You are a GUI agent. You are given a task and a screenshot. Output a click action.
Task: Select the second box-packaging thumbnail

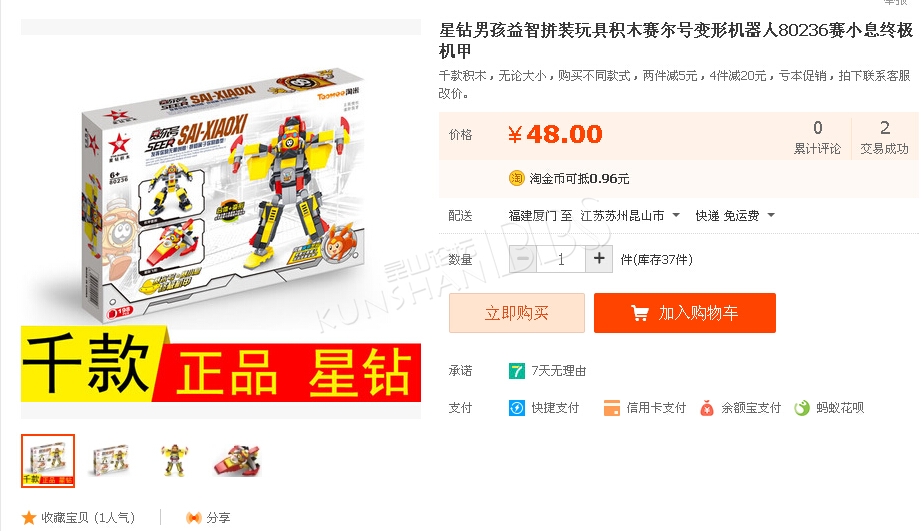110,461
